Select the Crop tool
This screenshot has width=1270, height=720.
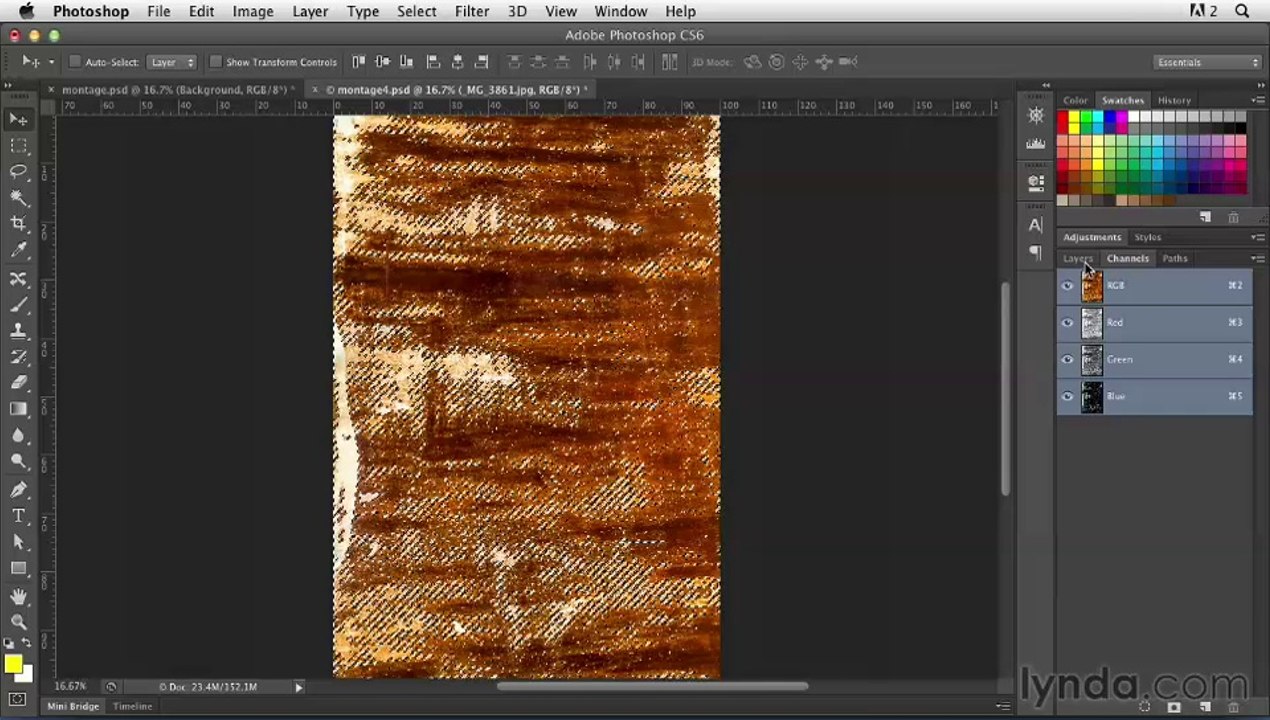(18, 224)
